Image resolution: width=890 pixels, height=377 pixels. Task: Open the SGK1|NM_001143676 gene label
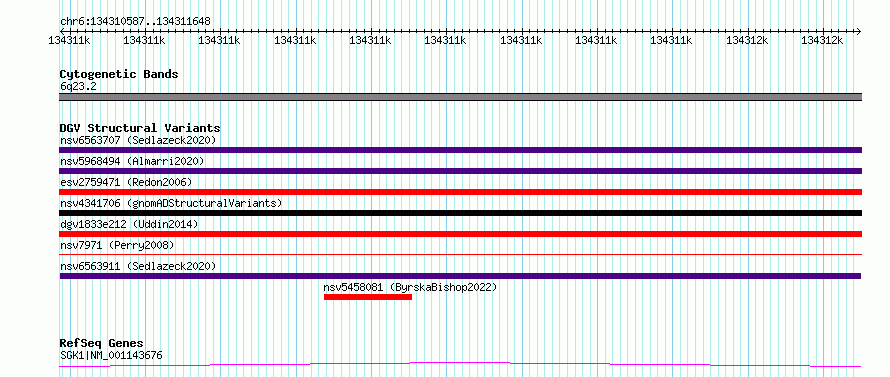(x=111, y=356)
